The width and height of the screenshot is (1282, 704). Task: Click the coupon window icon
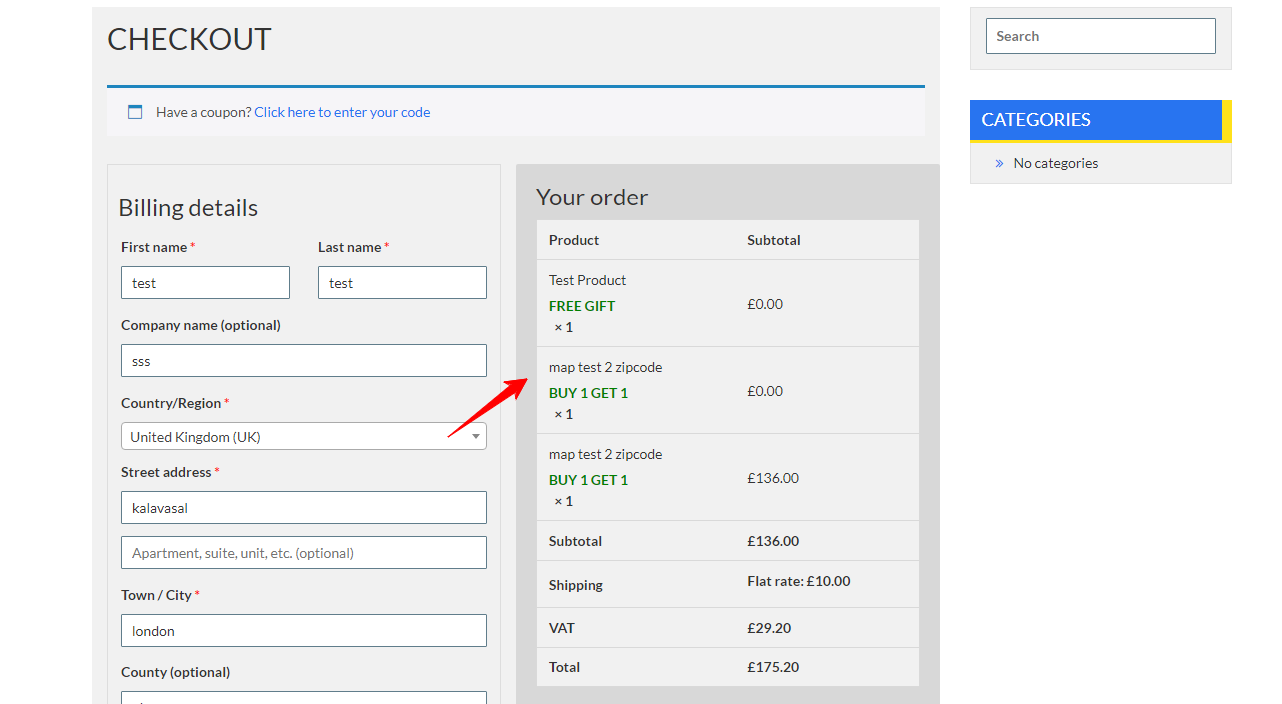tap(135, 112)
